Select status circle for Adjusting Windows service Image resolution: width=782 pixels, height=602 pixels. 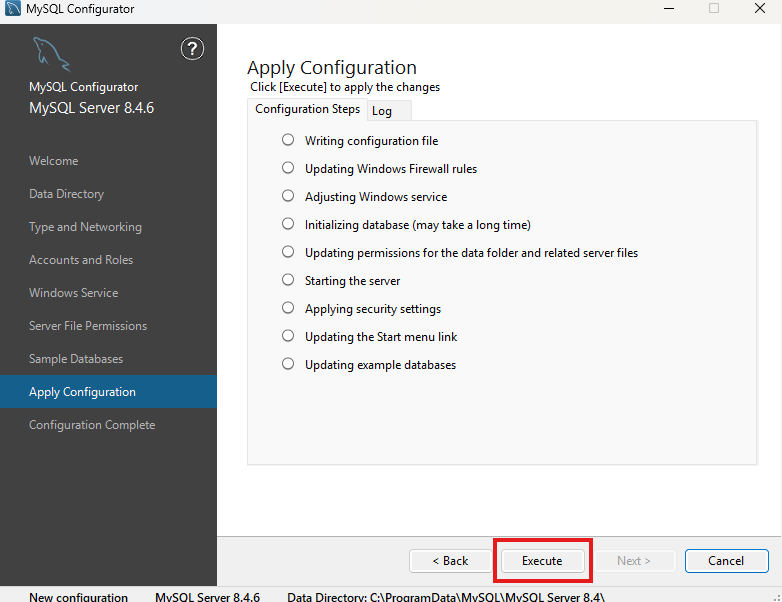[x=288, y=196]
